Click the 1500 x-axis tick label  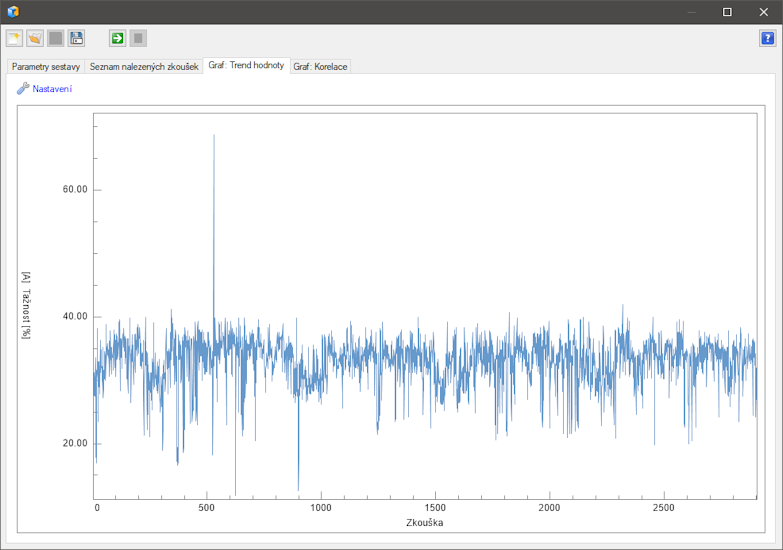pos(435,508)
